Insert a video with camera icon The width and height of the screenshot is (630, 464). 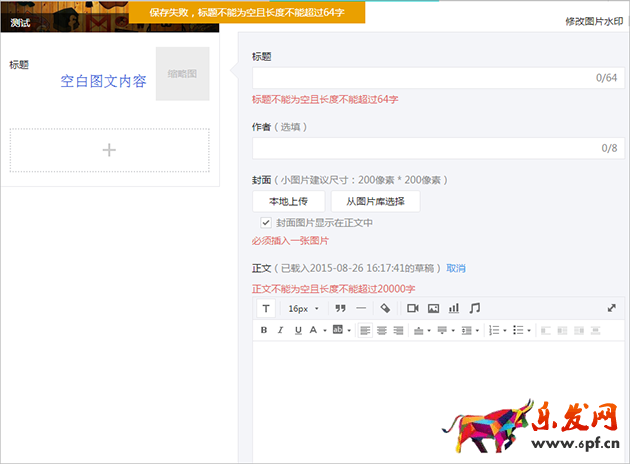pos(413,308)
